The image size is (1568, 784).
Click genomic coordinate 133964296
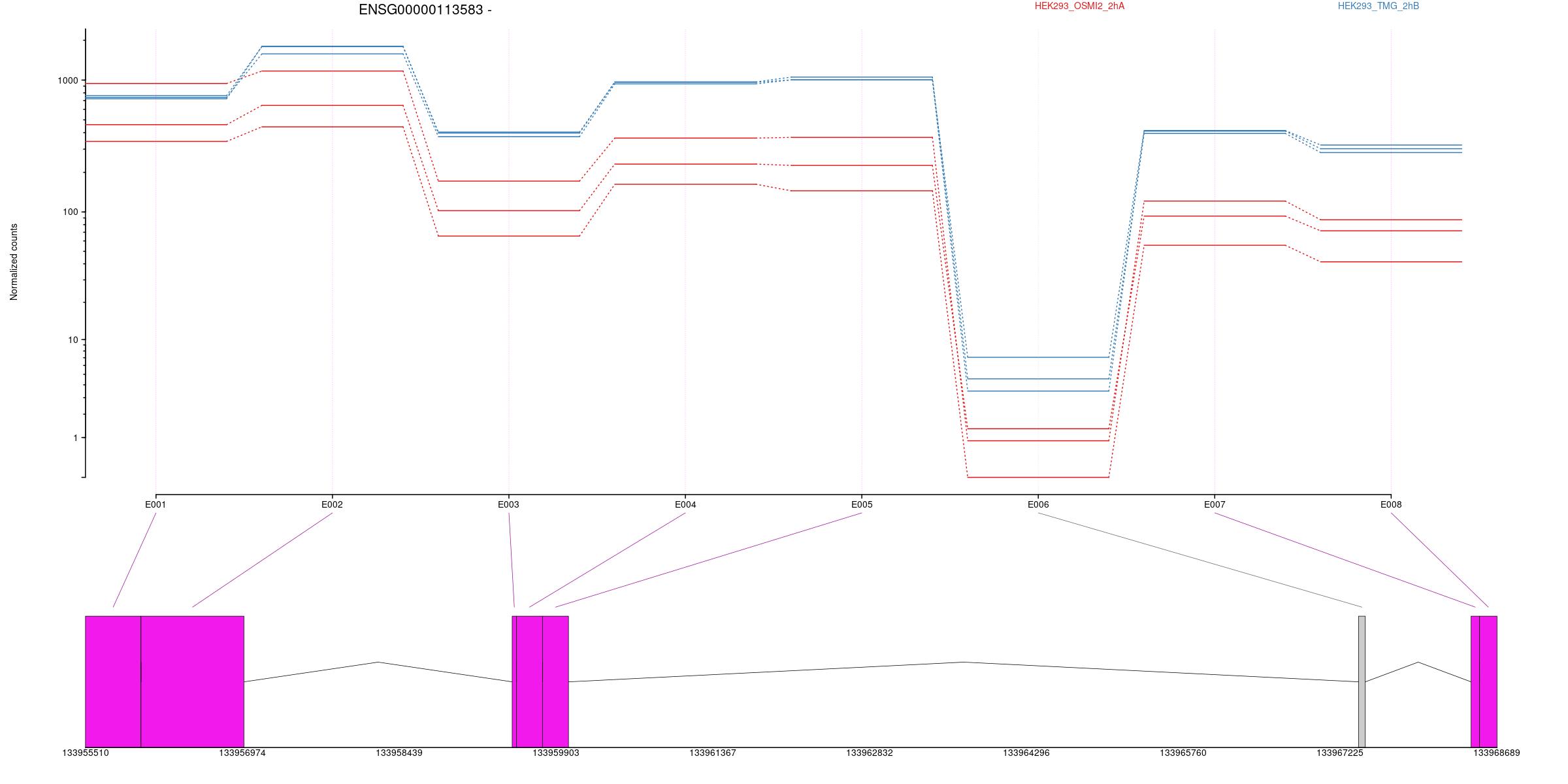coord(1026,753)
